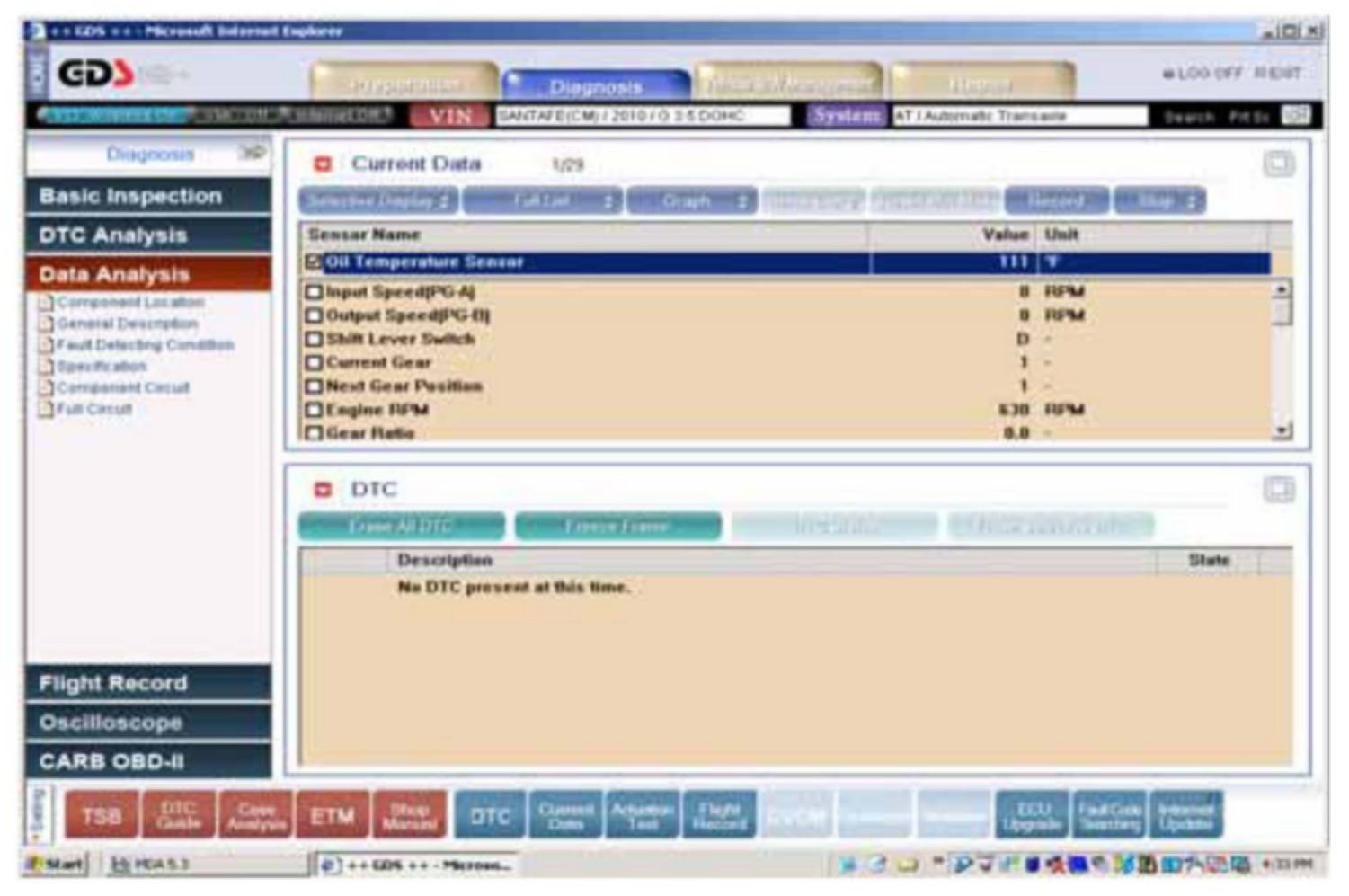
Task: Check the Engine RPM sensor checkbox
Action: tap(314, 411)
